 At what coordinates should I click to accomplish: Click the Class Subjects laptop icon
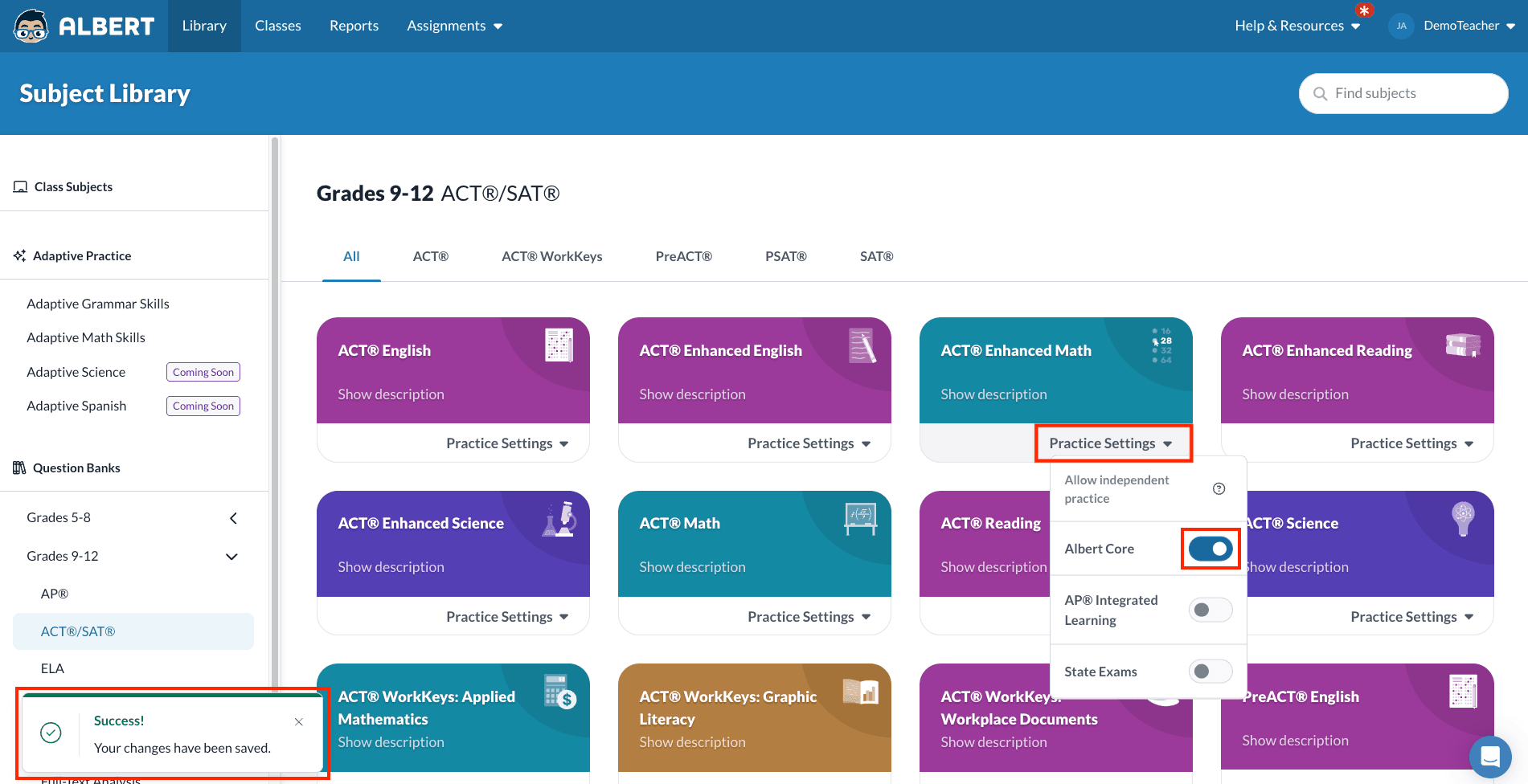click(x=20, y=187)
